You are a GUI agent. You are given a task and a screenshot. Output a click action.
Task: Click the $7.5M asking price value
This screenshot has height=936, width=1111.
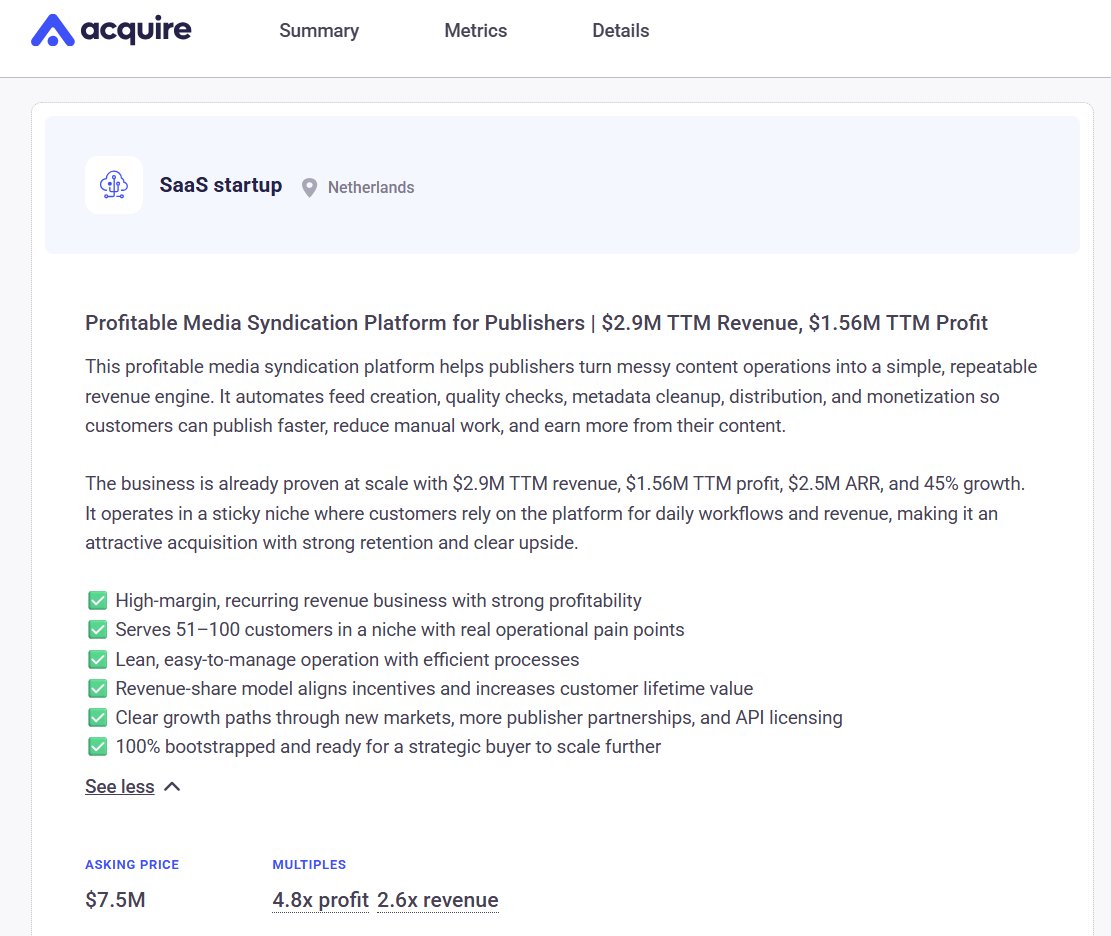coord(115,900)
